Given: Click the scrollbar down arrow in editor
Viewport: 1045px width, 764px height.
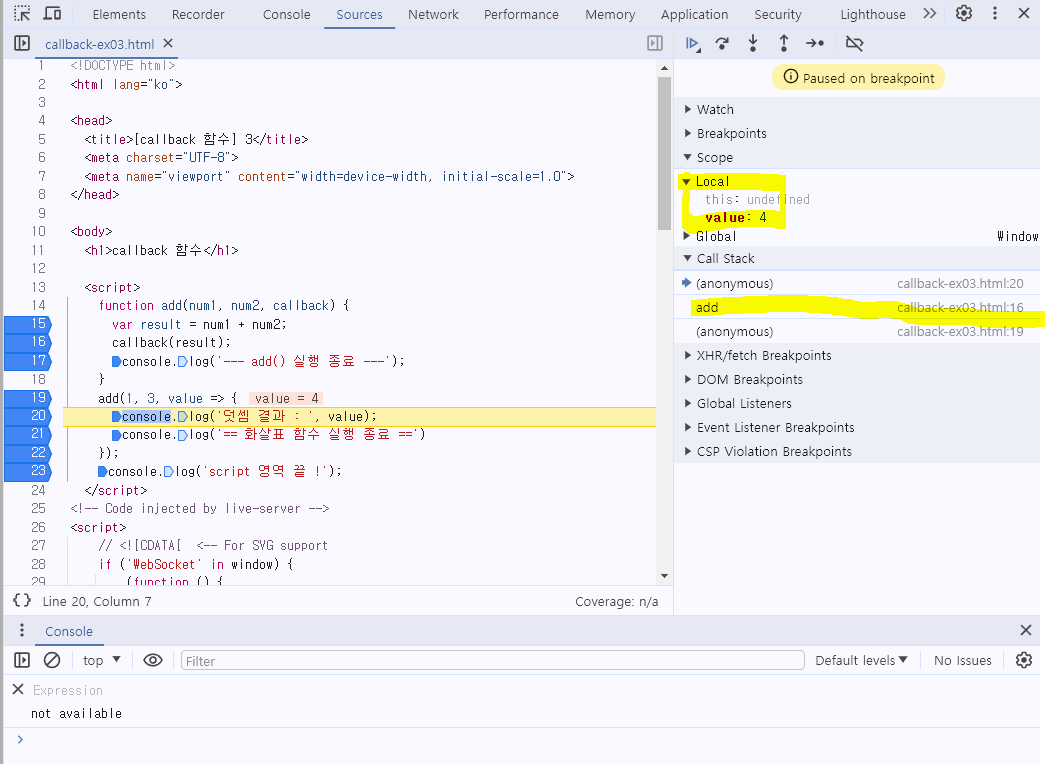Looking at the screenshot, I should click(664, 575).
